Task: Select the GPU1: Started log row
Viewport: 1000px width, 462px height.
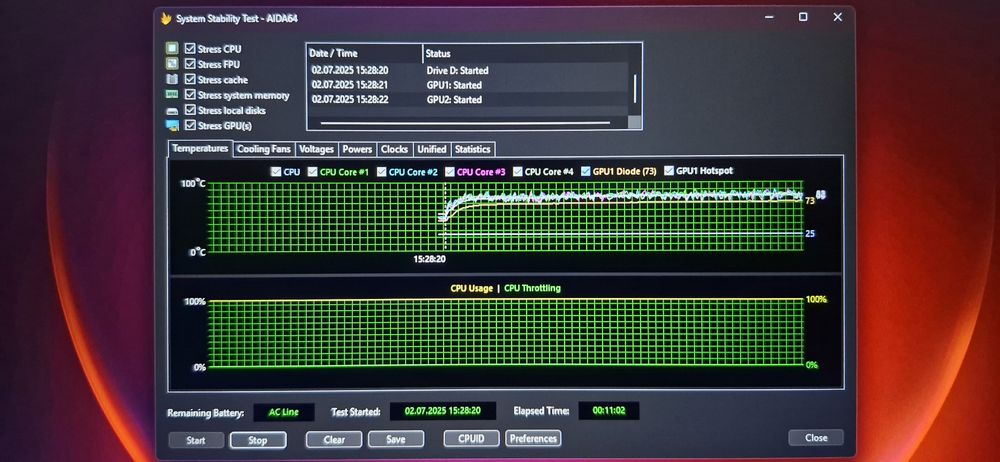Action: (467, 85)
